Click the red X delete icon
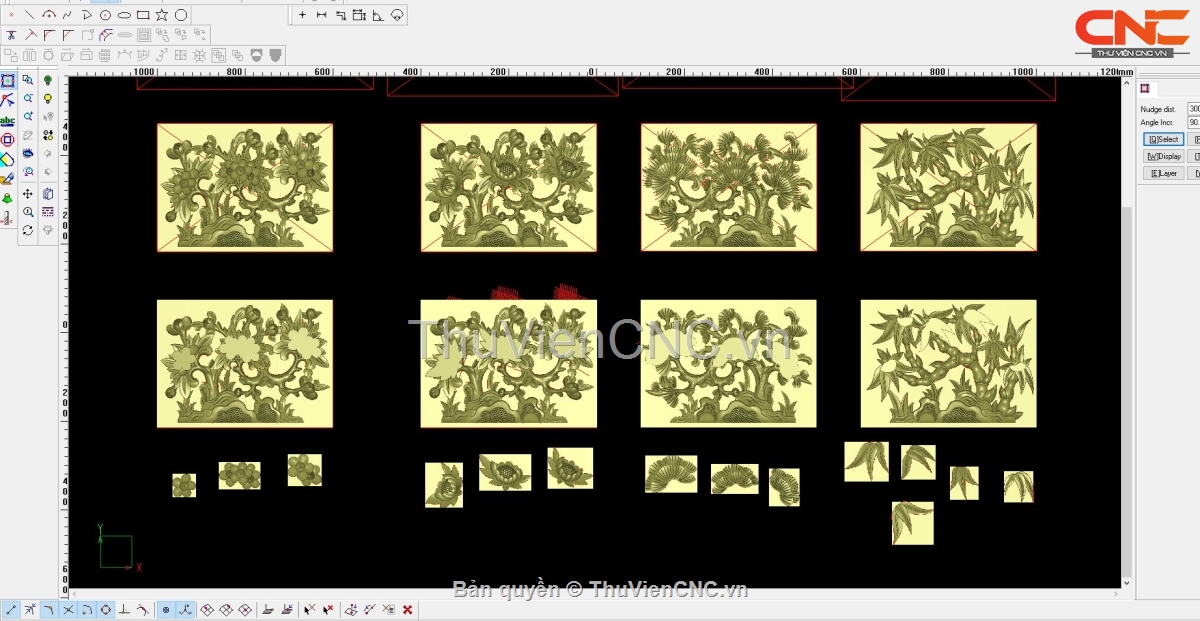 pyautogui.click(x=408, y=609)
